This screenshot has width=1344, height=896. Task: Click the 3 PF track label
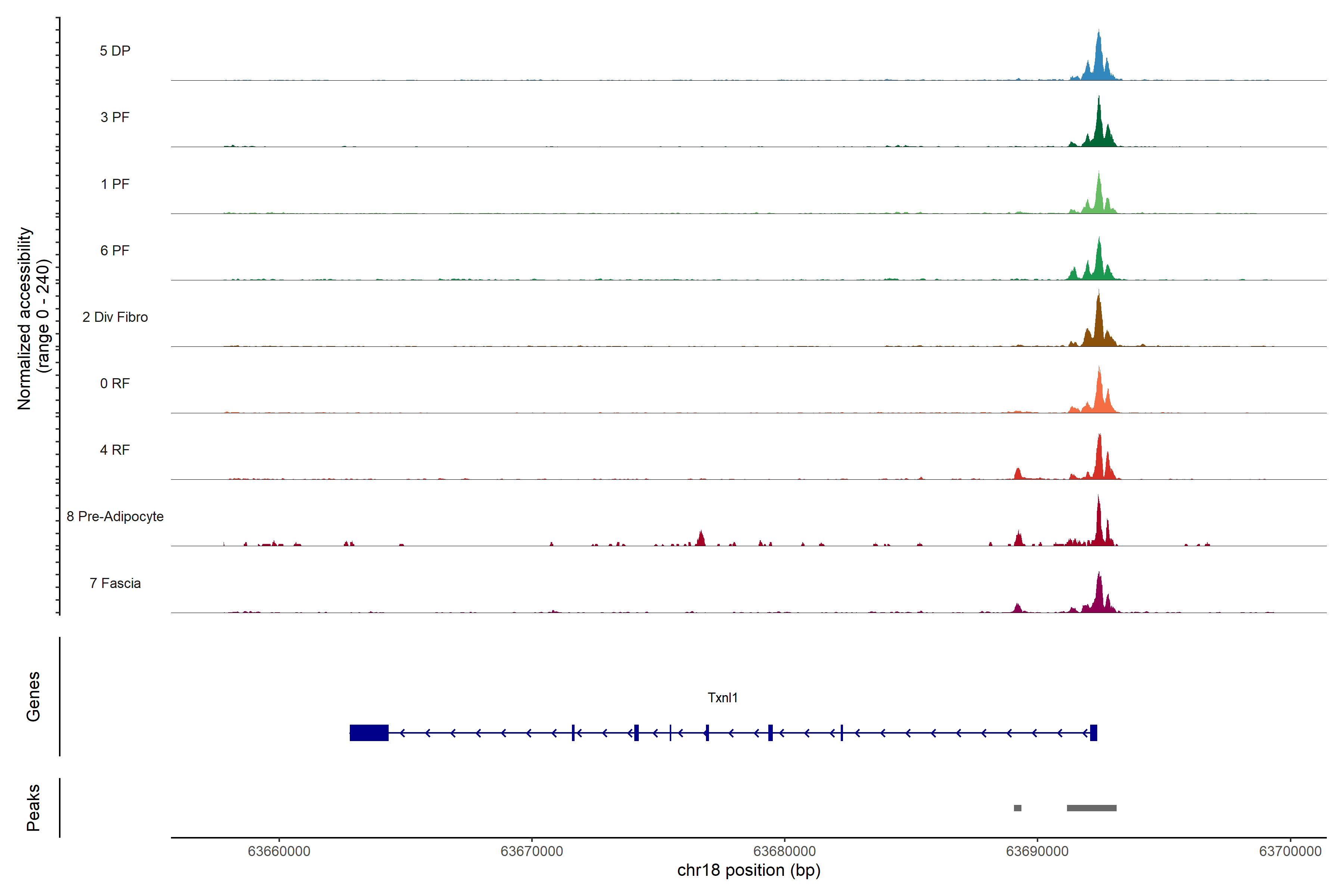tap(115, 117)
